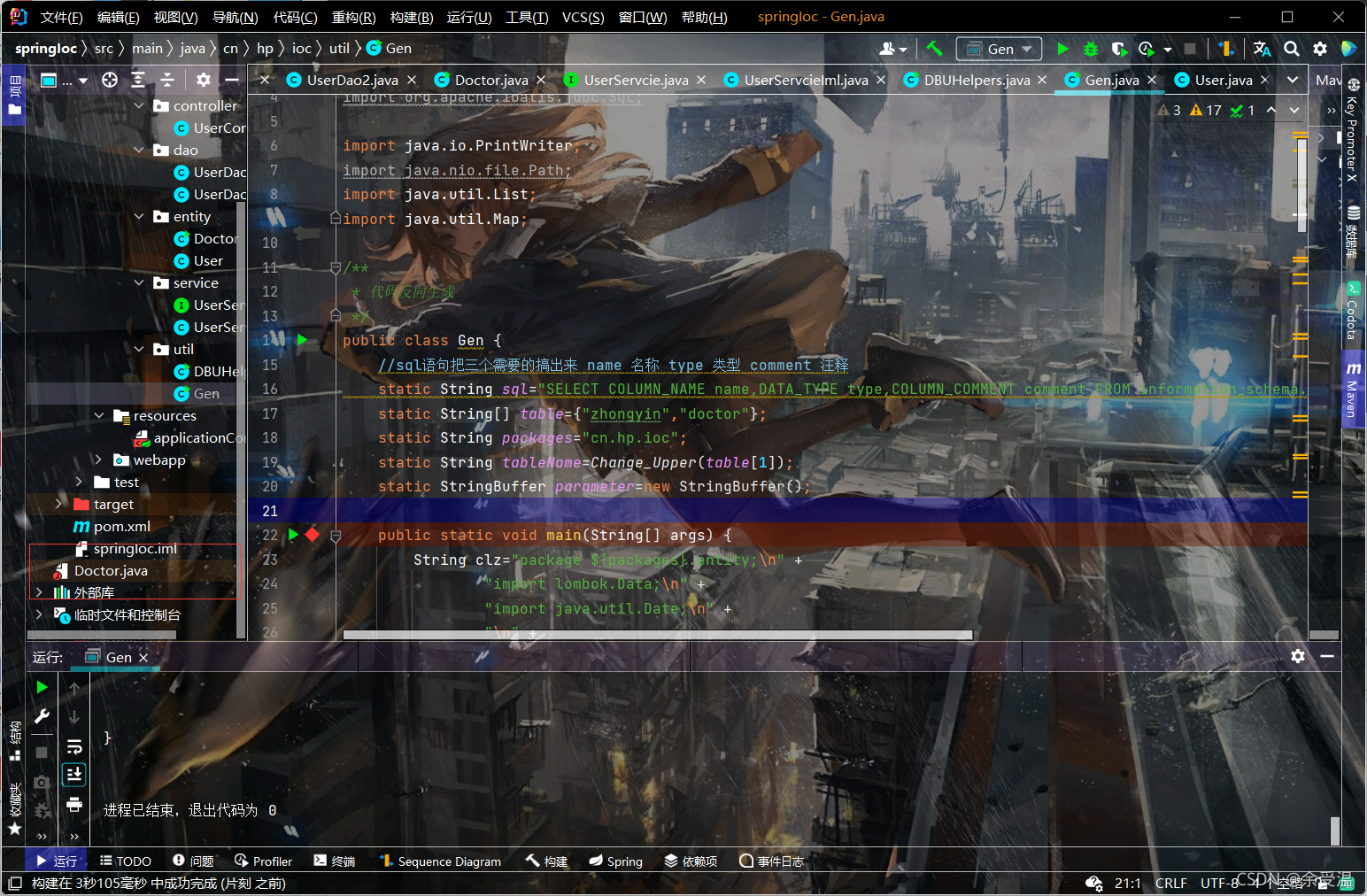Click the locate opened file crosshair icon
Viewport: 1367px width, 896px height.
[x=110, y=81]
